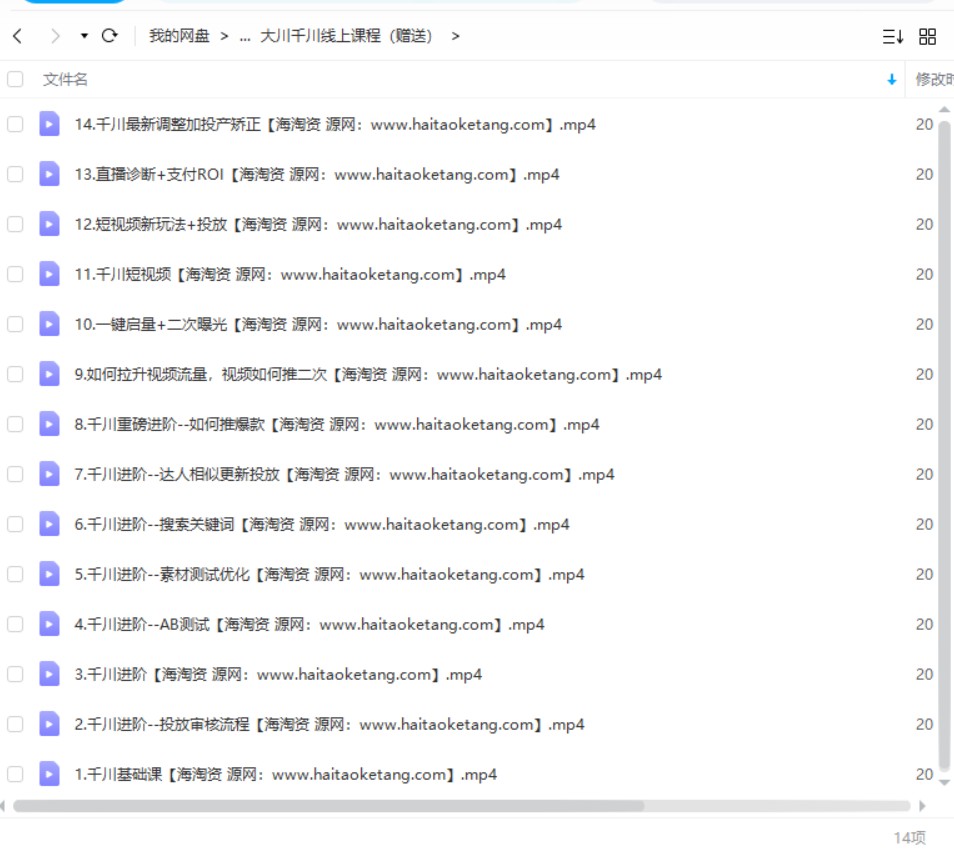Check the box for 9.如何拉升视频流量
The width and height of the screenshot is (954, 854).
pyautogui.click(x=15, y=374)
